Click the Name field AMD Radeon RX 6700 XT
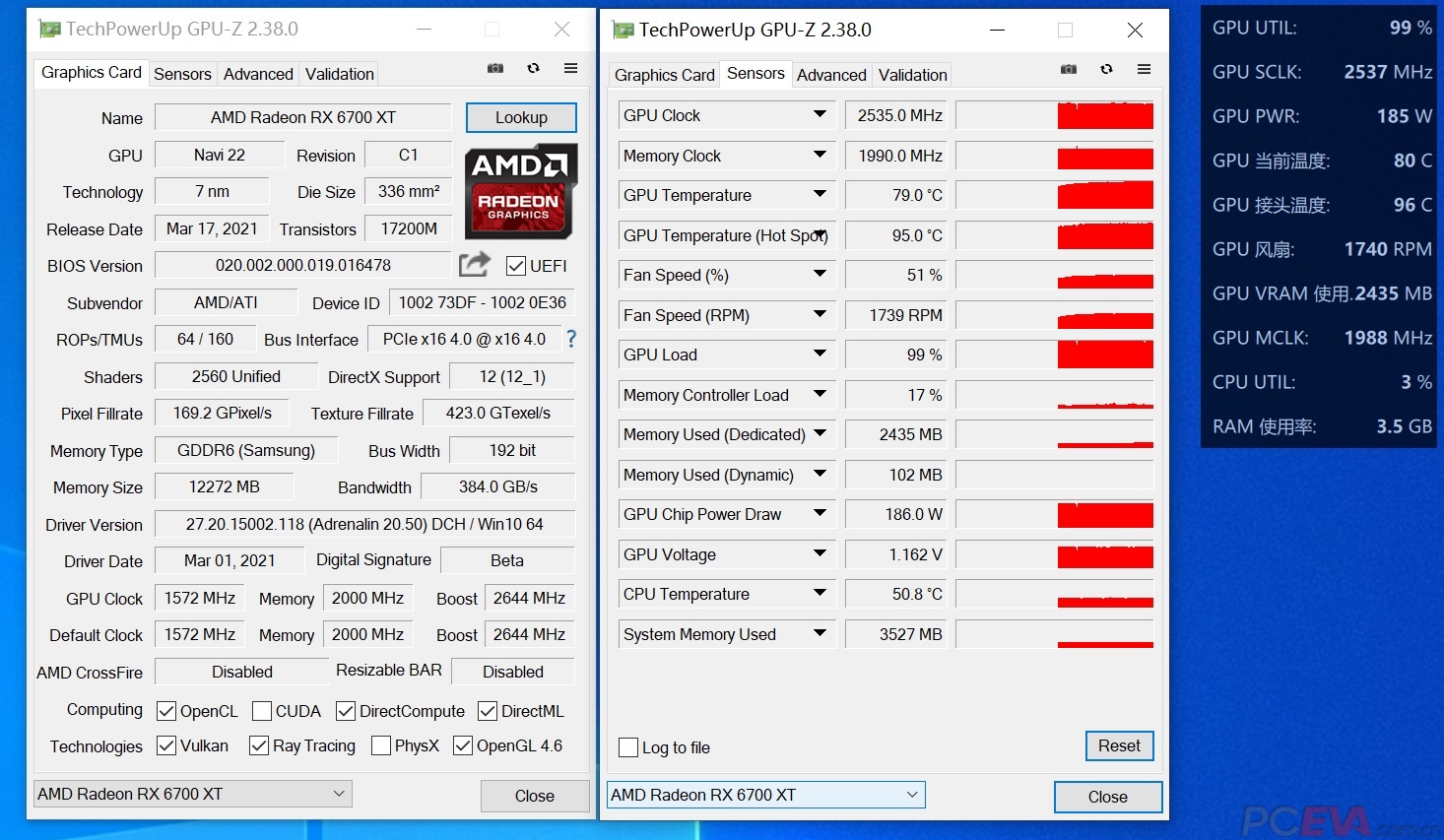The width and height of the screenshot is (1444, 840). pos(303,117)
